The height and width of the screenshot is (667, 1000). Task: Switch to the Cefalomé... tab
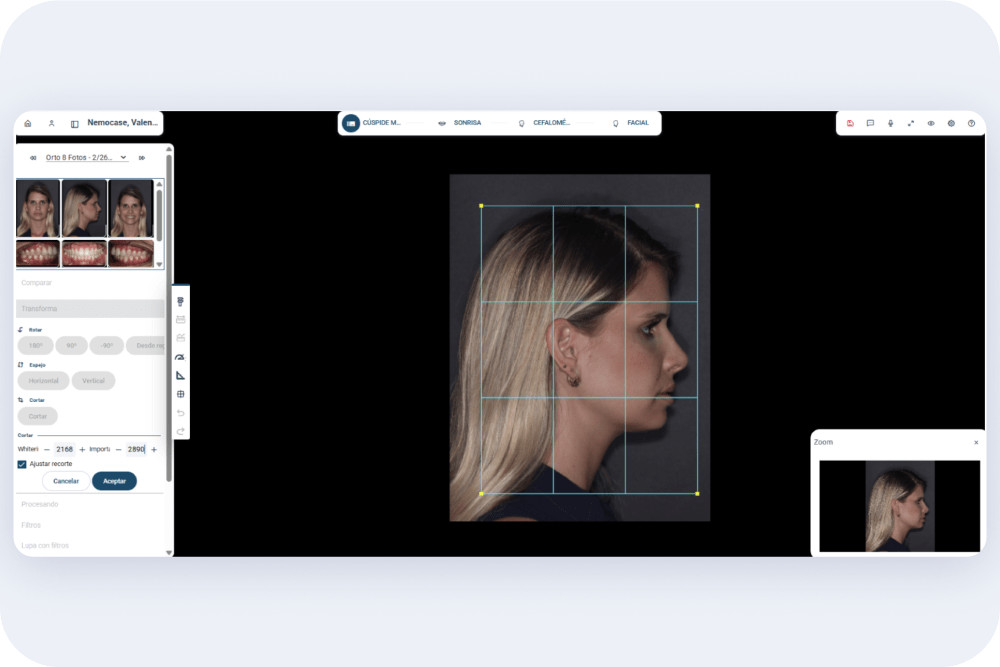coord(544,123)
